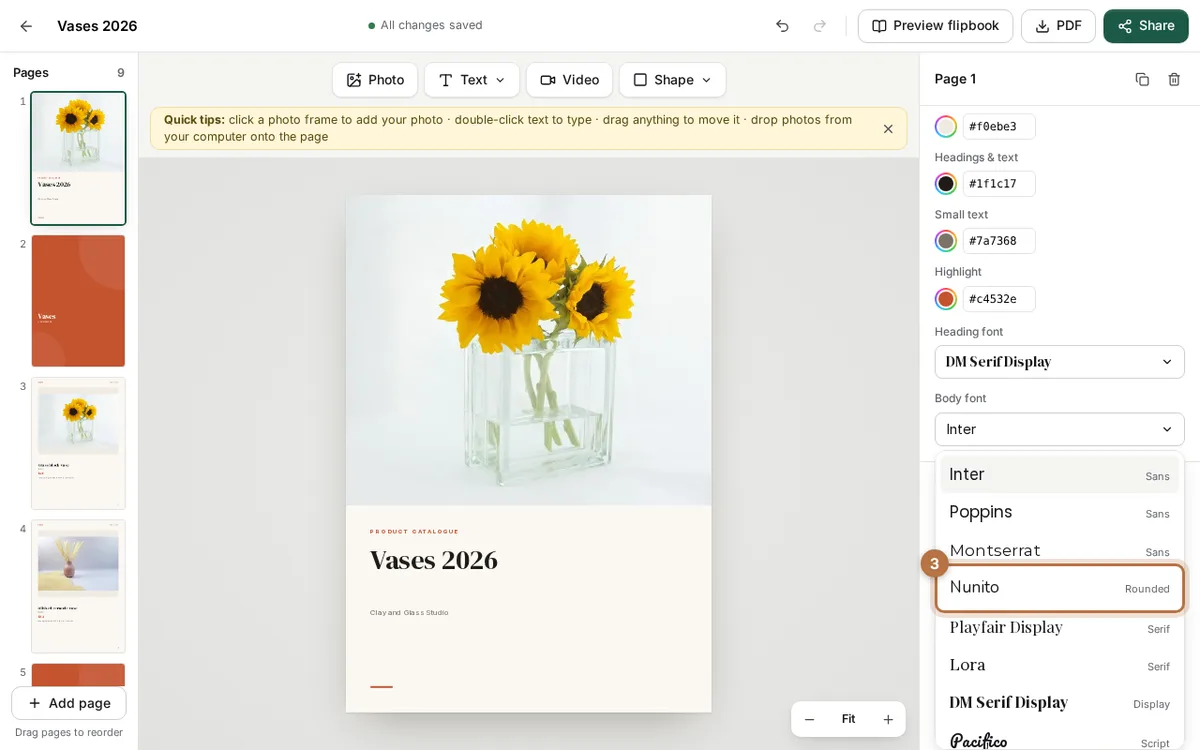Choose Poppins from the body font list
The width and height of the screenshot is (1200, 750).
1059,513
